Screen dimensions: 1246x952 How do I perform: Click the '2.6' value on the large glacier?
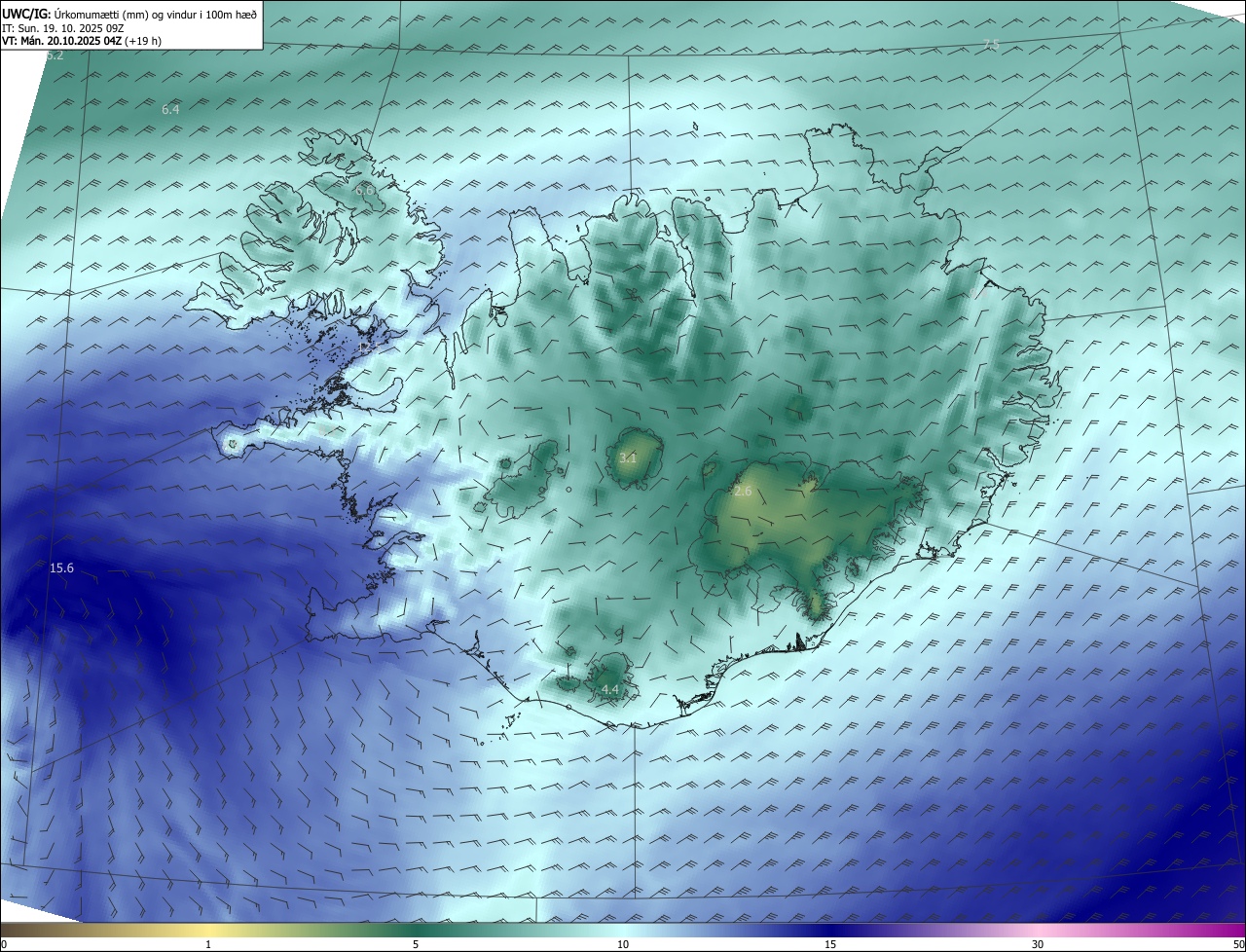click(743, 492)
